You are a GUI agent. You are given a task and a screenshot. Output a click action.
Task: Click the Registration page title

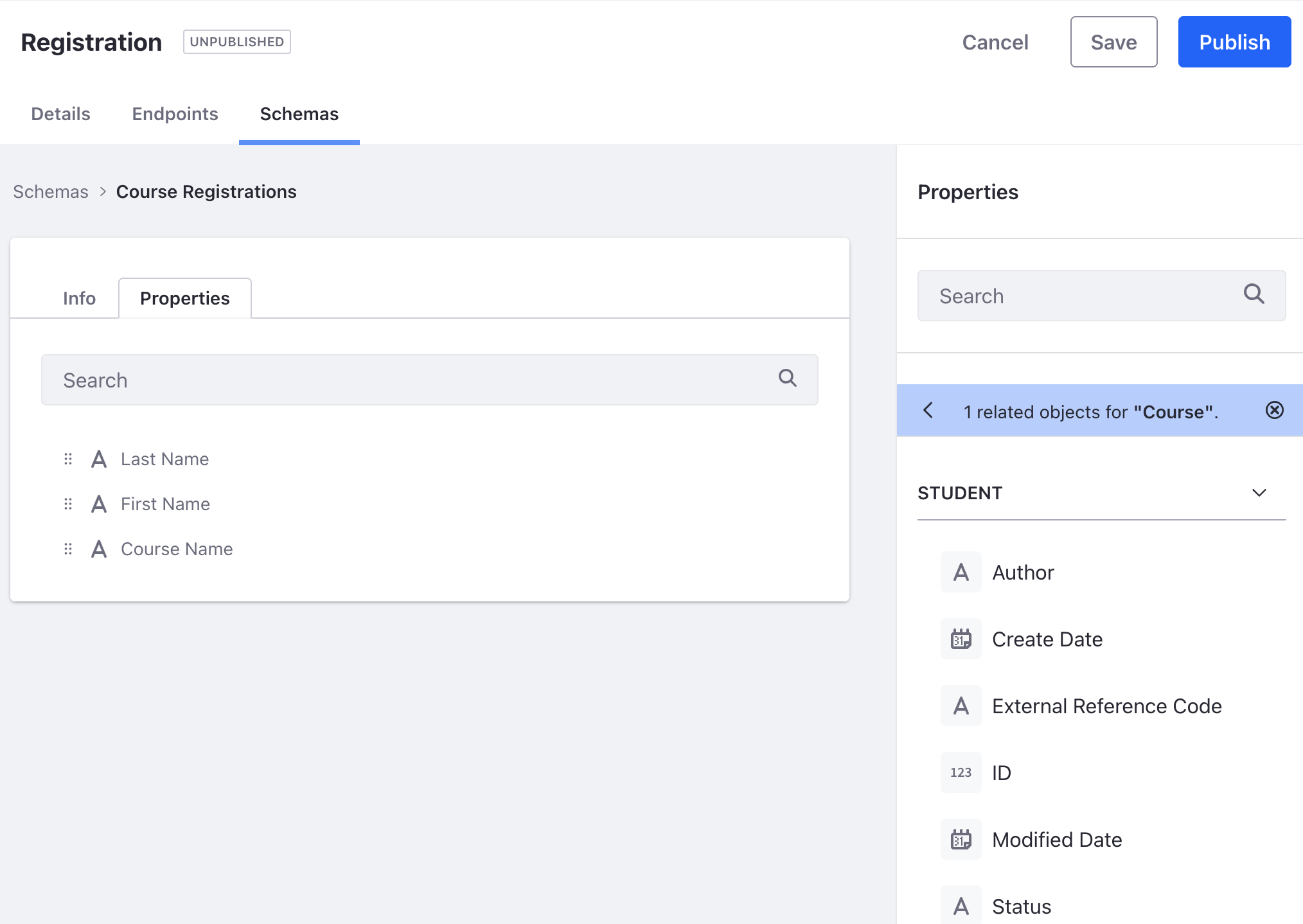click(91, 42)
